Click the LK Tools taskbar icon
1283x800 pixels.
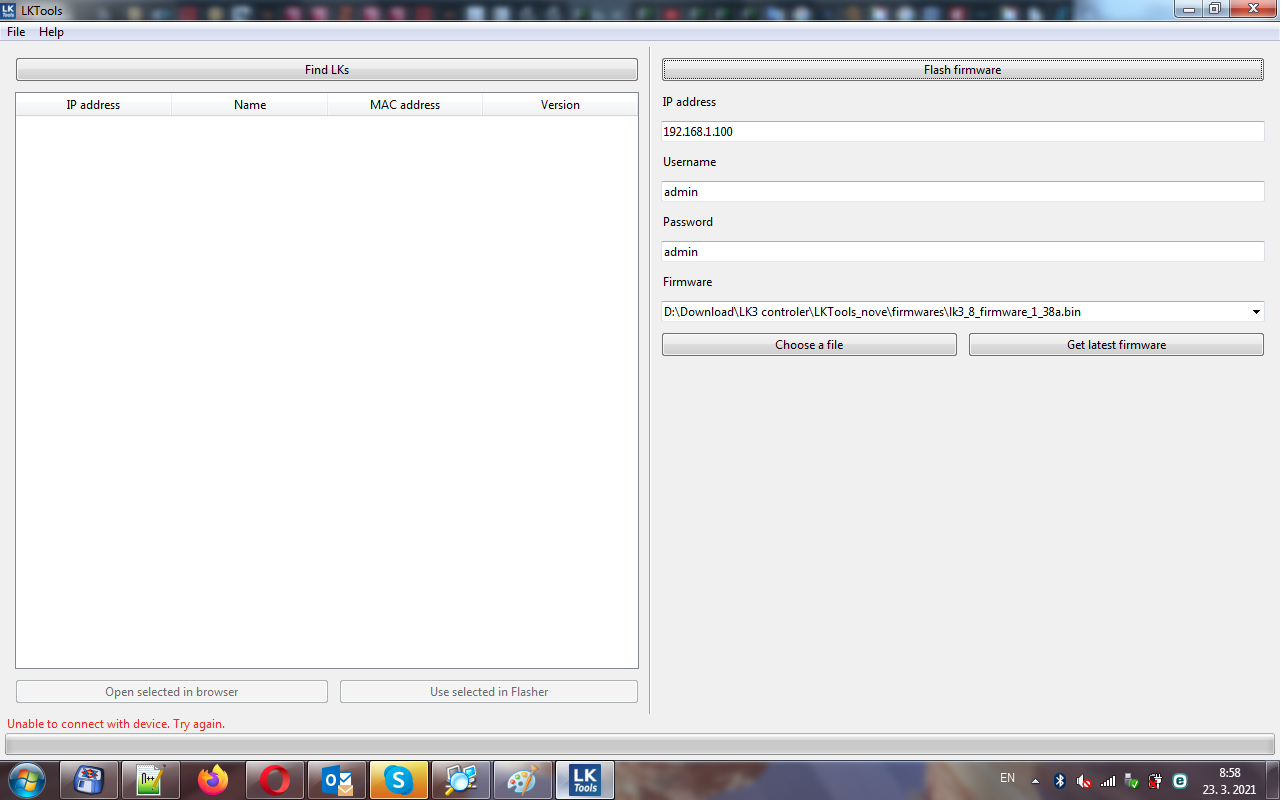click(x=585, y=780)
